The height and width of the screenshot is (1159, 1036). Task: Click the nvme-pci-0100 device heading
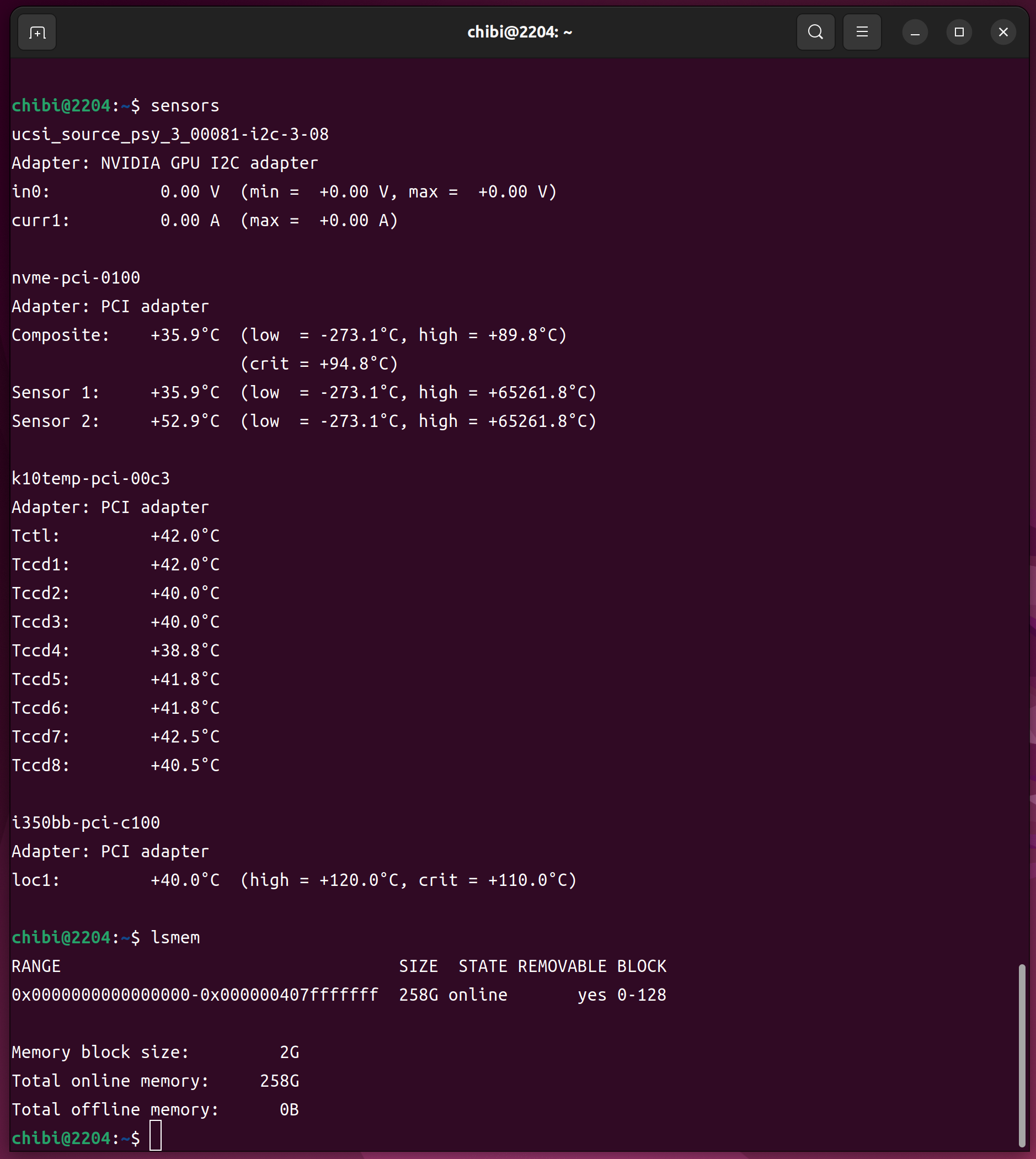coord(76,278)
